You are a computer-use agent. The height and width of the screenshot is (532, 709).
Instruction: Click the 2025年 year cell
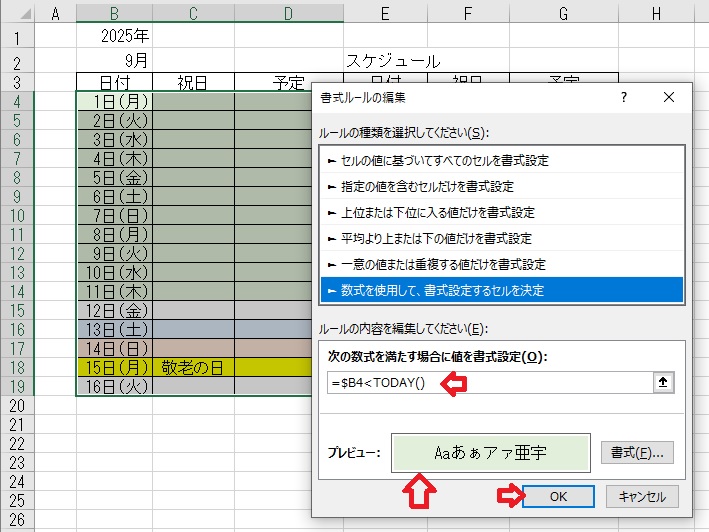pos(124,36)
